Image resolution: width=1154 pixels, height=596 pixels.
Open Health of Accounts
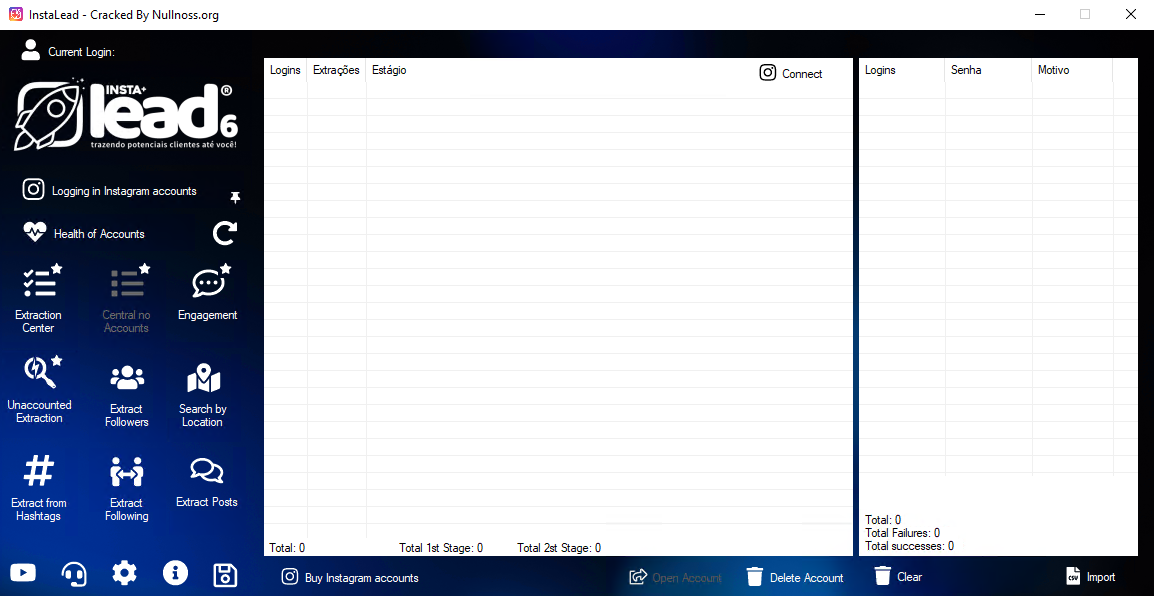pyautogui.click(x=84, y=233)
